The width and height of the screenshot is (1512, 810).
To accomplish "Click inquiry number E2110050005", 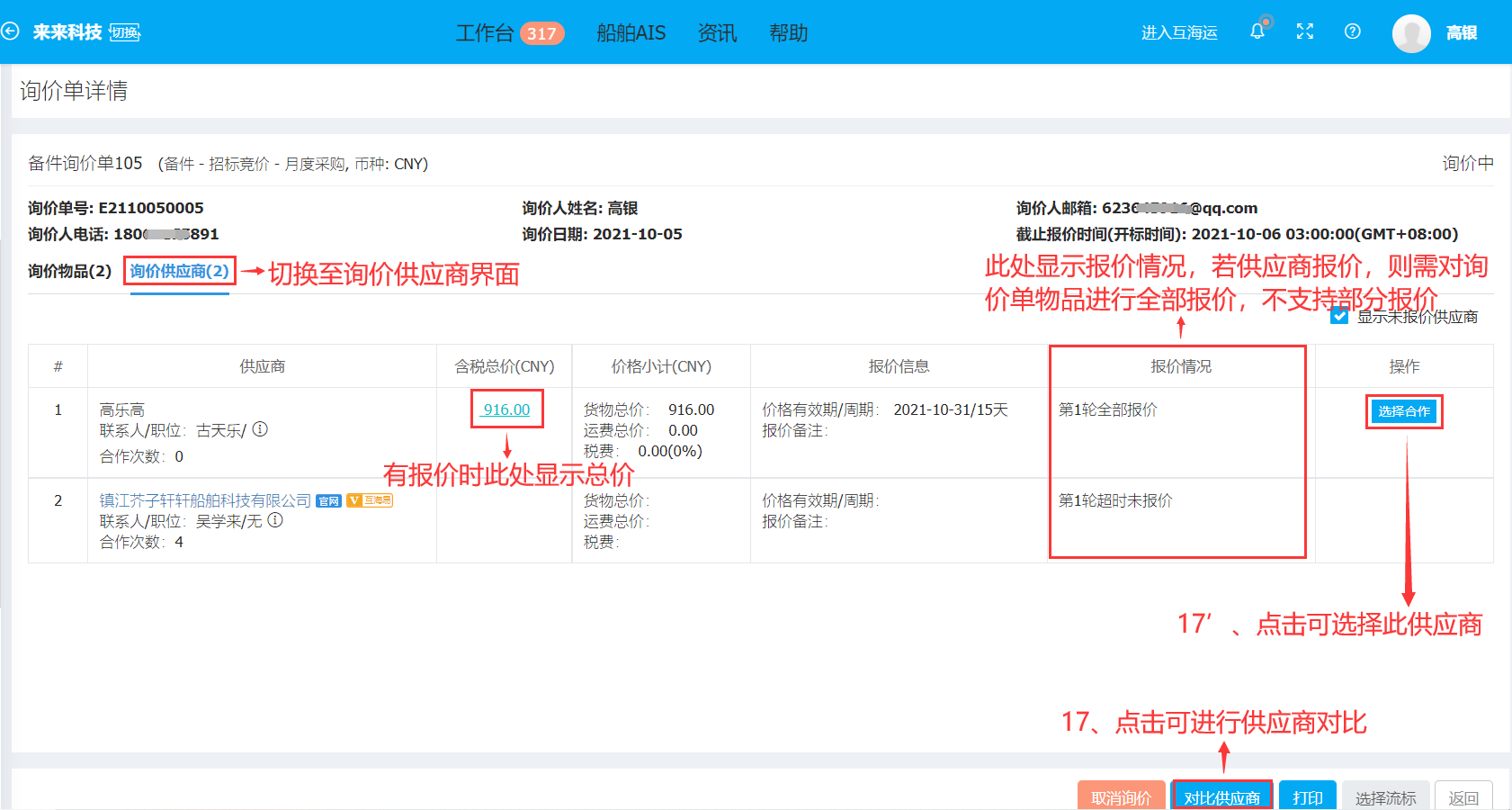I will point(151,208).
